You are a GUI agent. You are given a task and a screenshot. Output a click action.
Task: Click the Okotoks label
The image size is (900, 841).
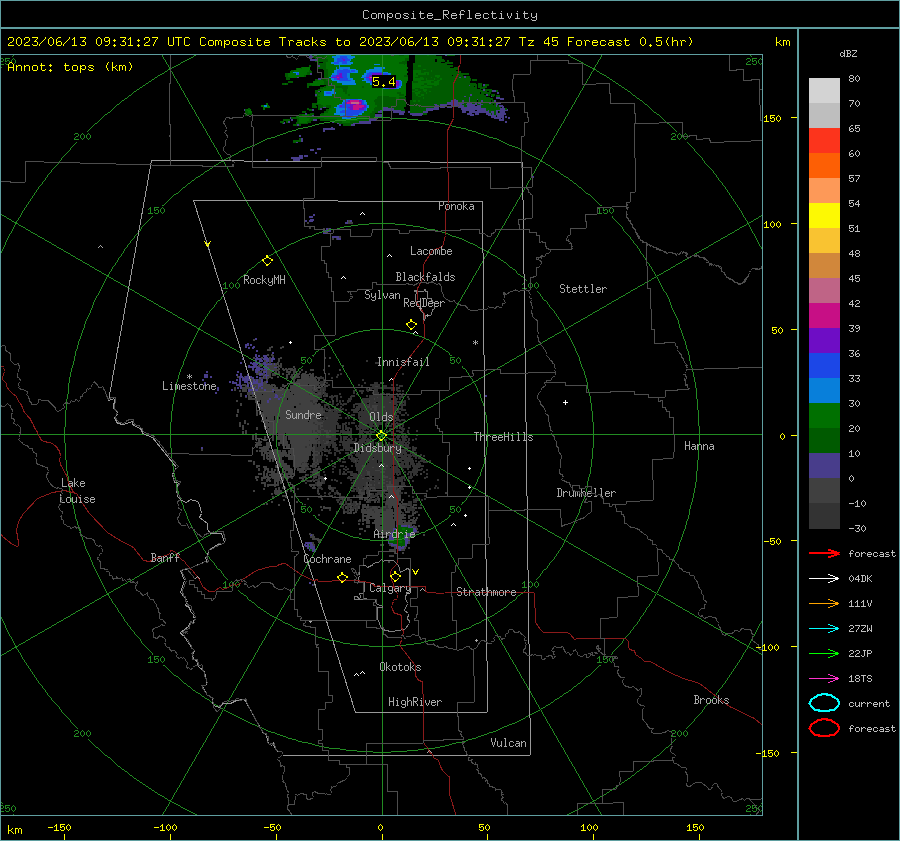click(400, 667)
